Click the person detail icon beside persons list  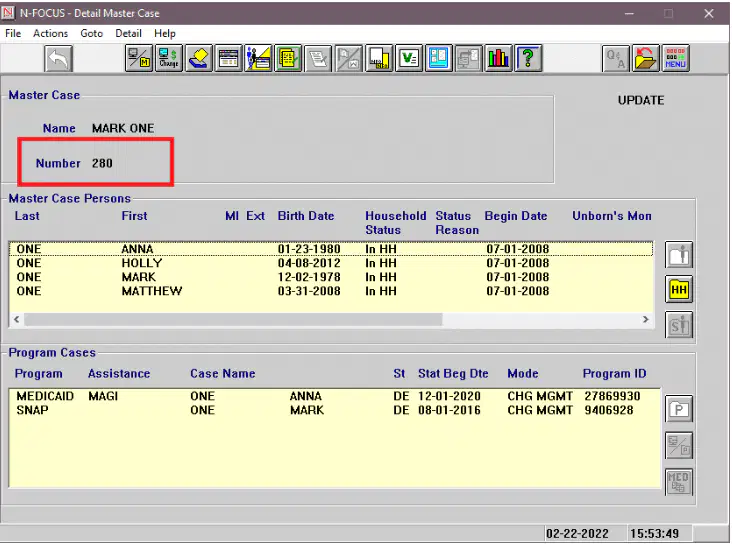[x=679, y=255]
